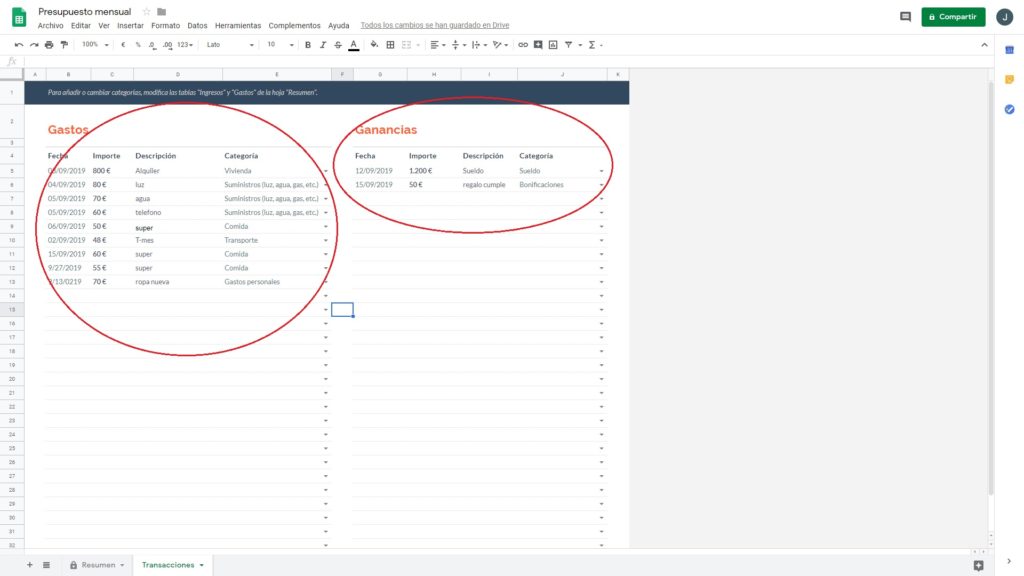Print the spreadsheet with the printer icon
This screenshot has height=576, width=1024.
[49, 45]
